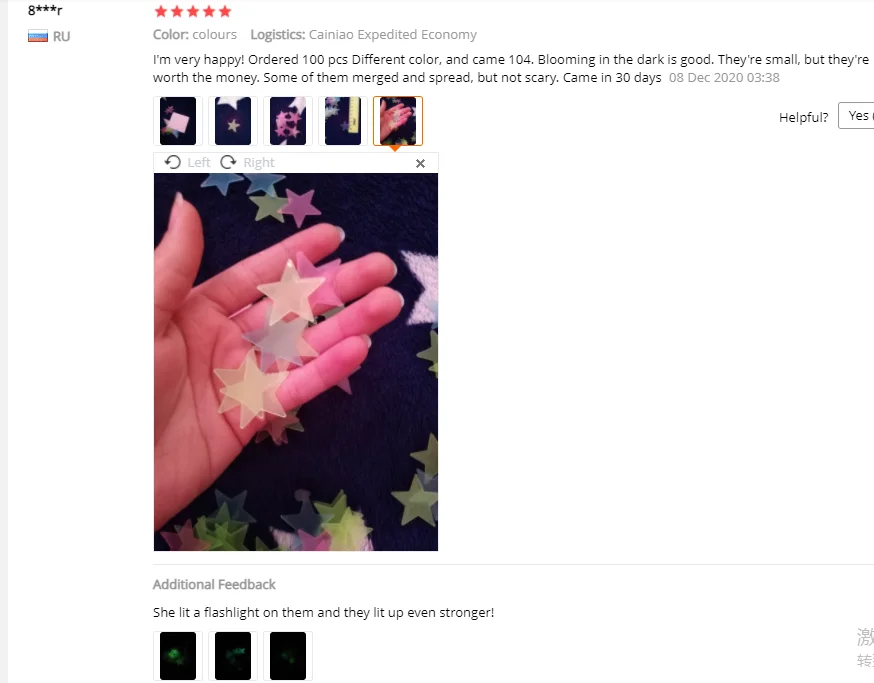The width and height of the screenshot is (874, 683).
Task: Click the Right rotate label
Action: pyautogui.click(x=259, y=162)
